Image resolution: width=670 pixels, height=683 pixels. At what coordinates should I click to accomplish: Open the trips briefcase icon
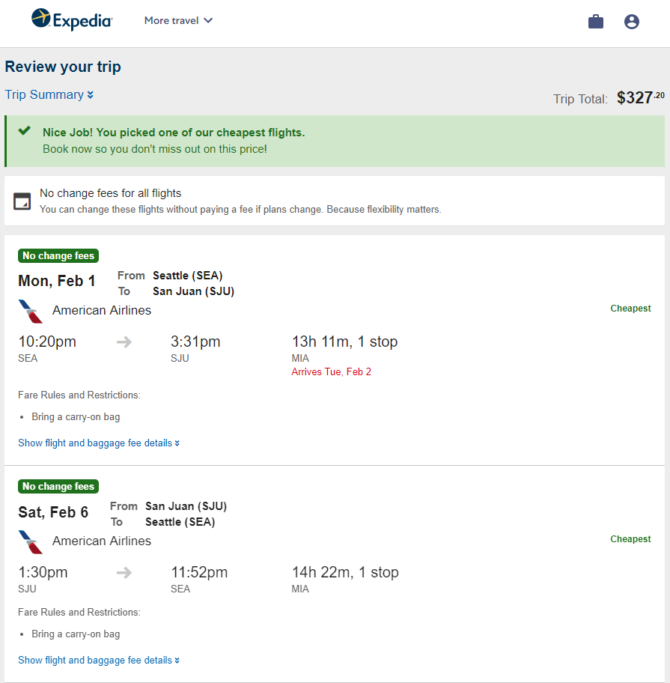[596, 21]
